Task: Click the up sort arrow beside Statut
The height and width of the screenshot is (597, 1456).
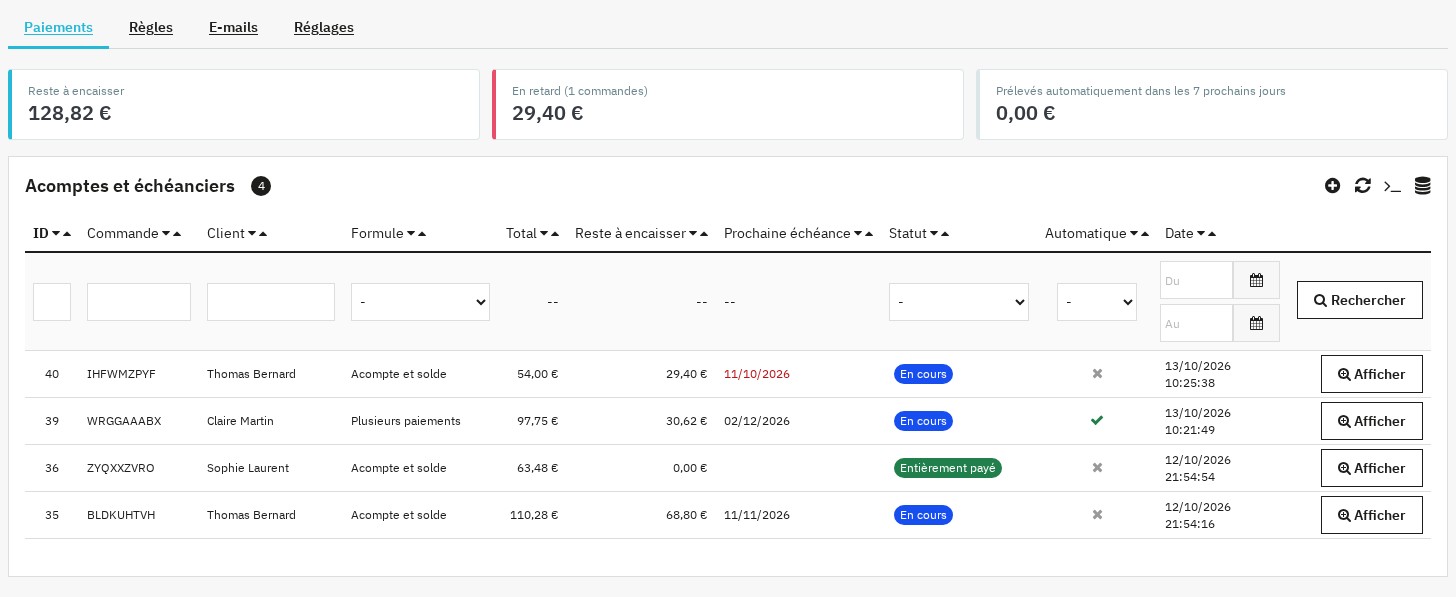Action: pos(945,234)
